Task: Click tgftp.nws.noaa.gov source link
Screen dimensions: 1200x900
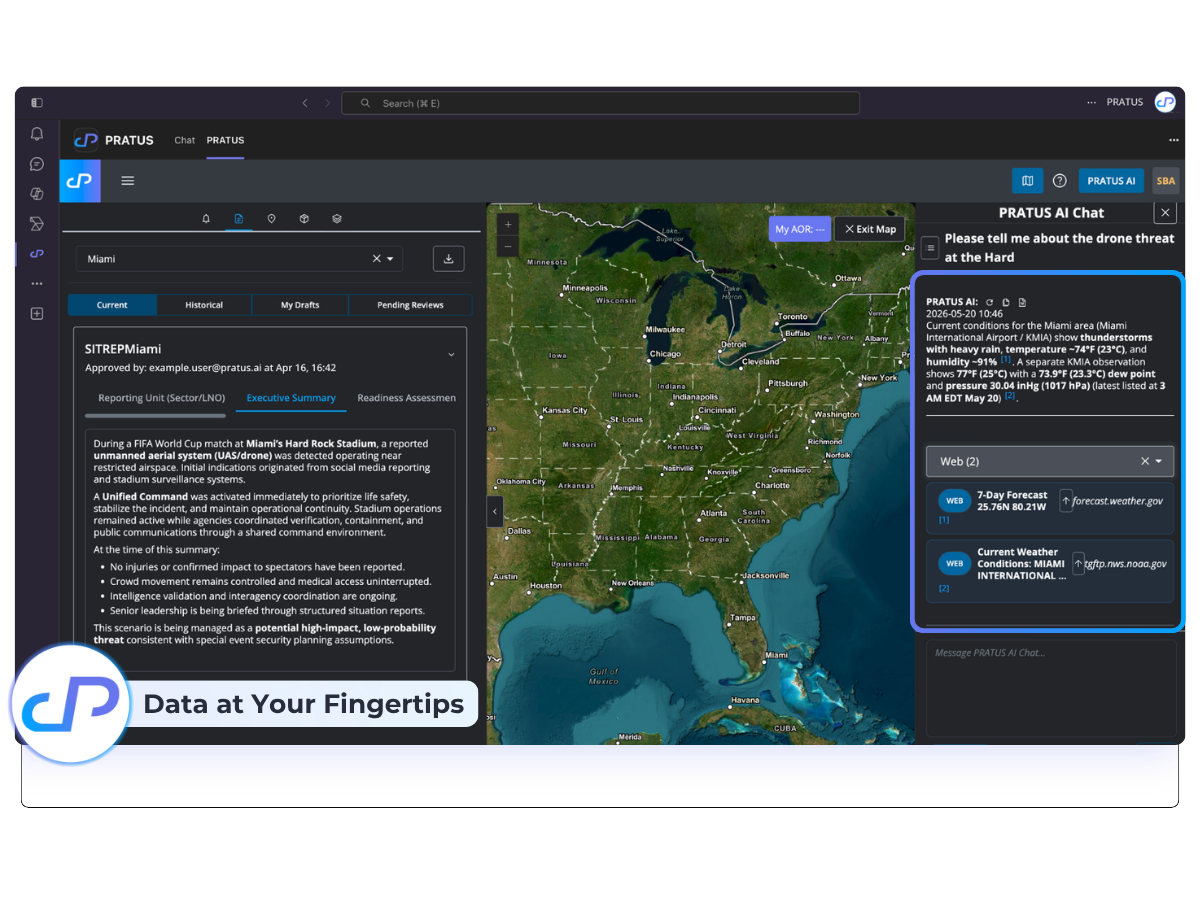Action: [x=1126, y=563]
